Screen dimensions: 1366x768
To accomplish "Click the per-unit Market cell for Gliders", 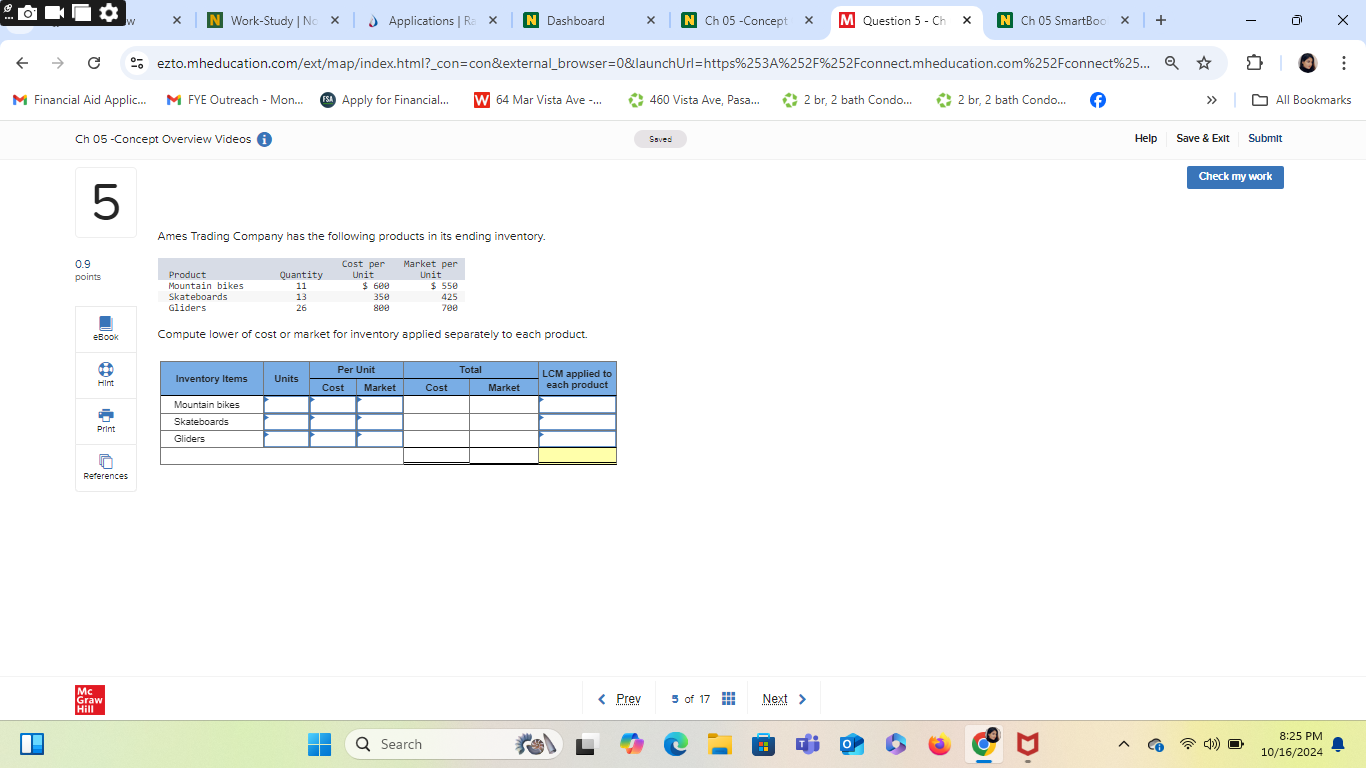I will tap(380, 439).
